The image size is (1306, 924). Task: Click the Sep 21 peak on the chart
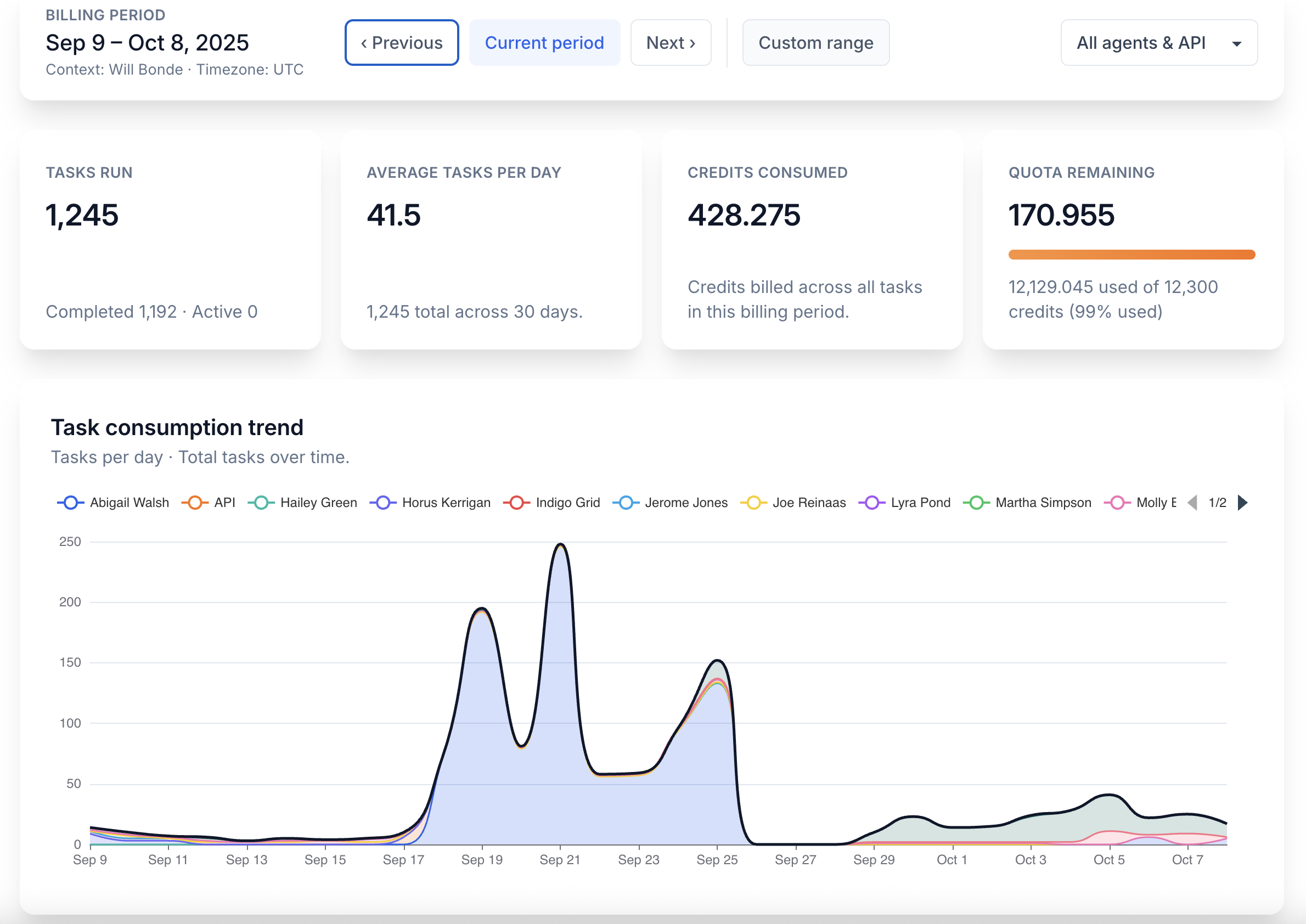[x=560, y=544]
